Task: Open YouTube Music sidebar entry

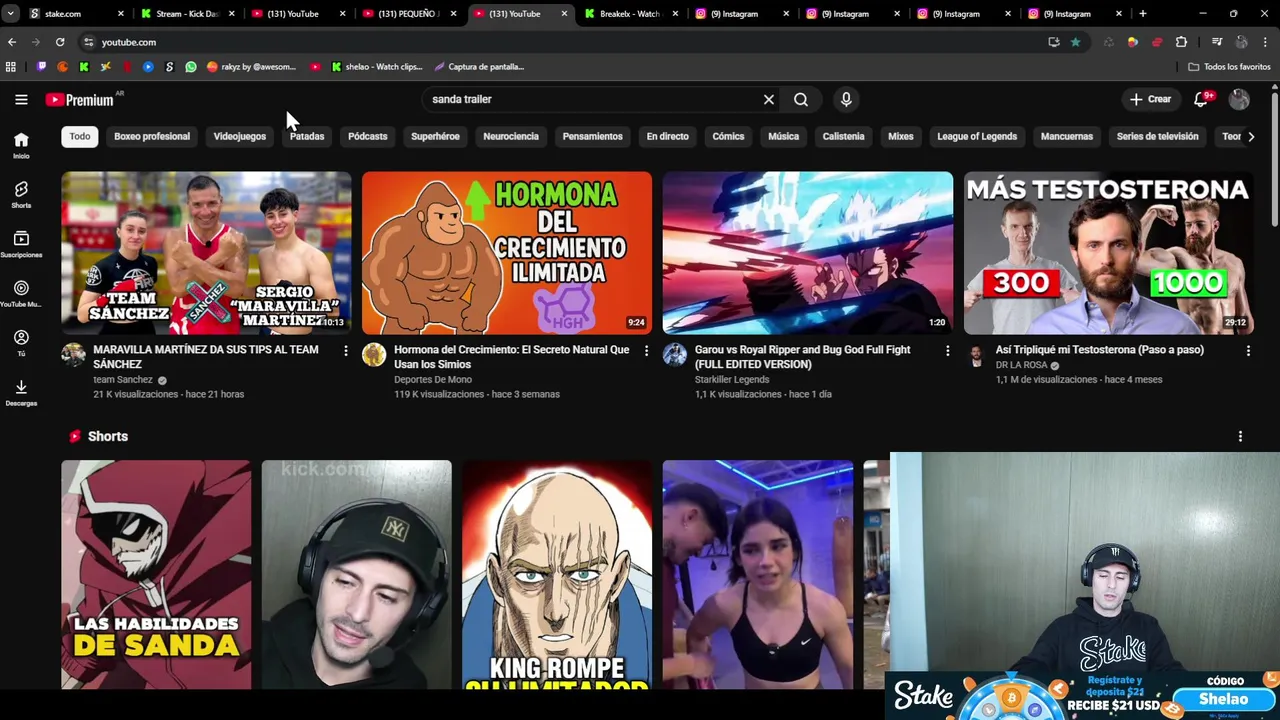Action: [21, 294]
